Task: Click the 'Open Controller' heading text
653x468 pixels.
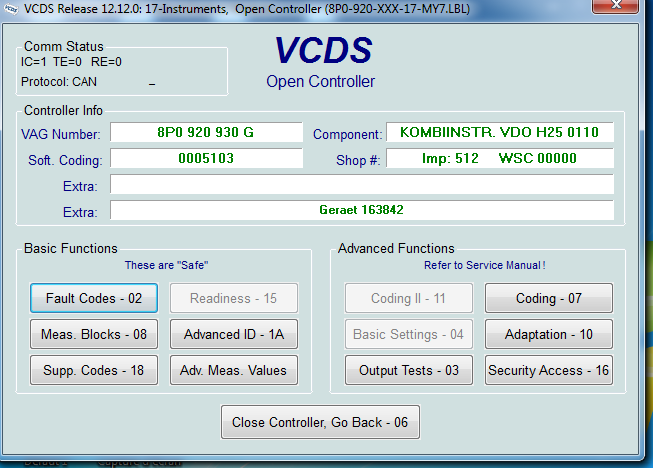Action: [x=321, y=82]
